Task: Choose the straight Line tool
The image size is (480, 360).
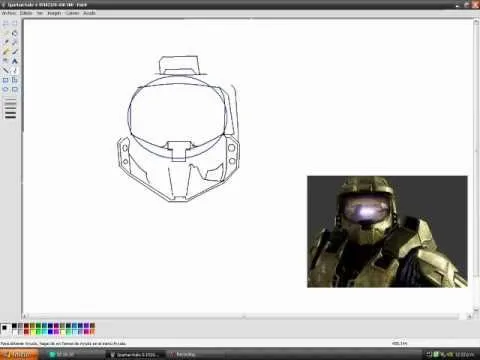Action: [6, 70]
